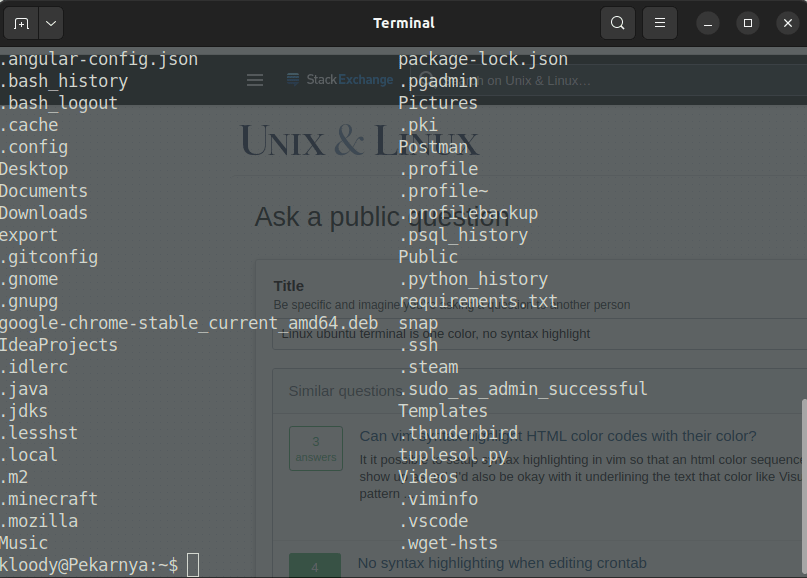Click the terminal cursor block at the prompt
The height and width of the screenshot is (578, 807).
pyautogui.click(x=191, y=564)
